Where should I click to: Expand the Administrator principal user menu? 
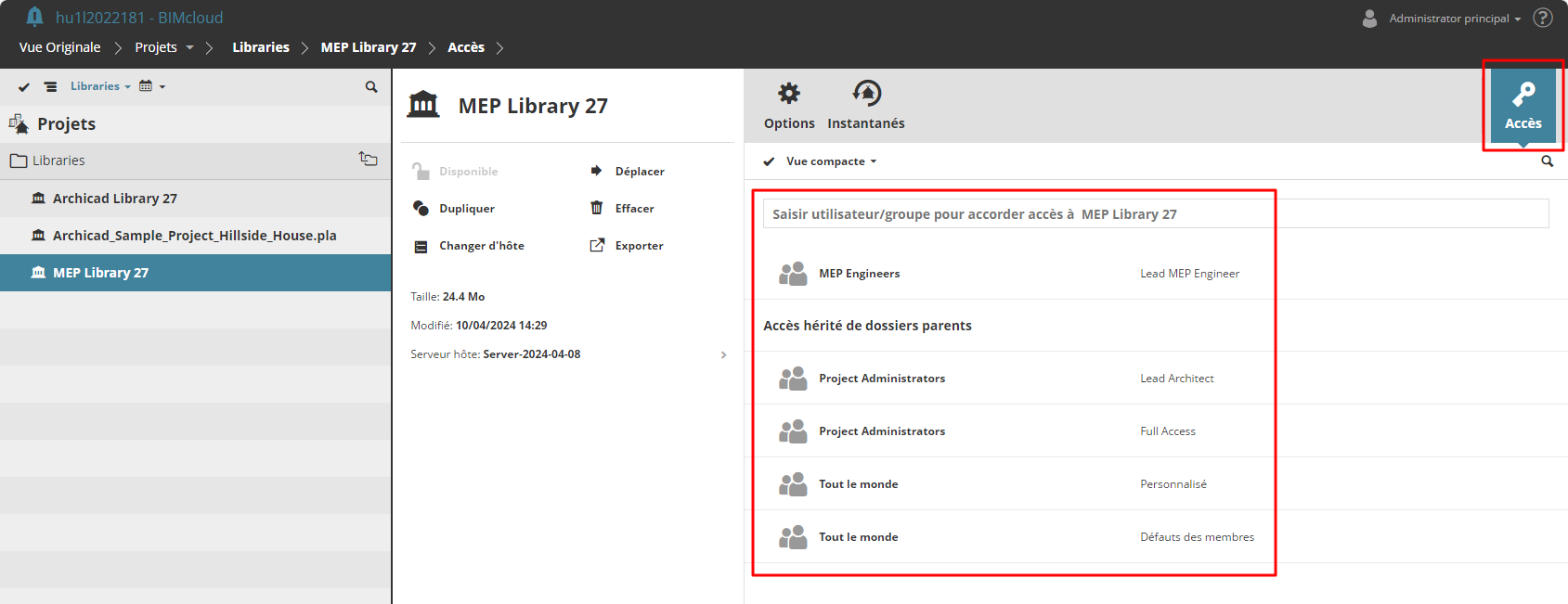click(x=1454, y=19)
